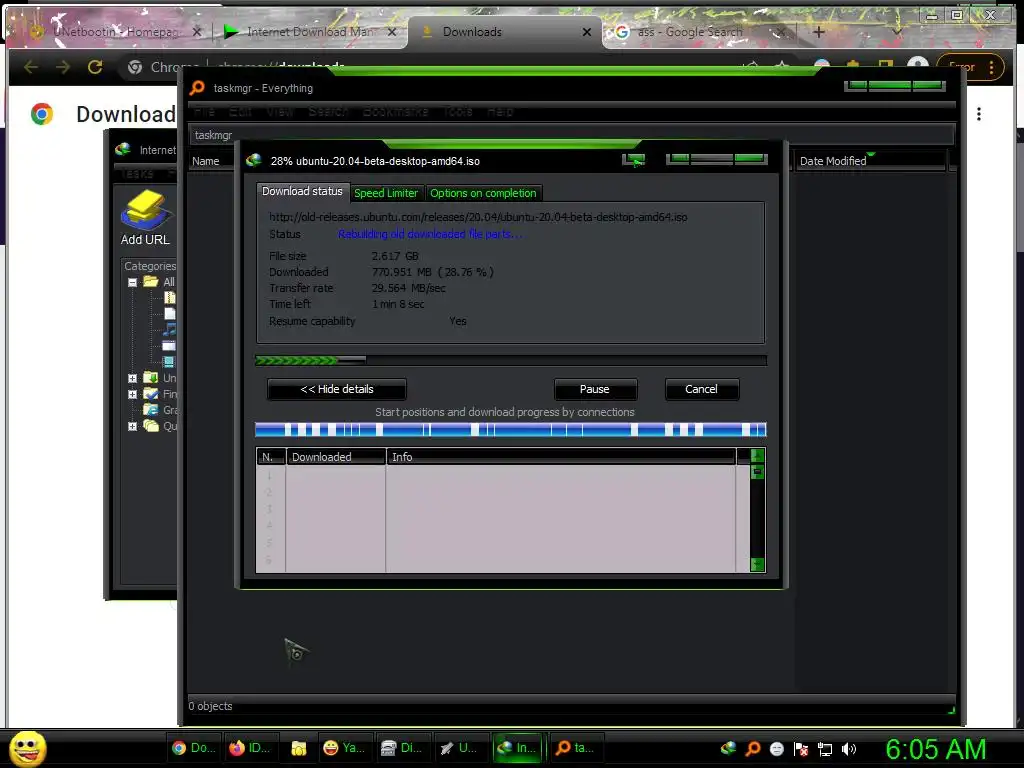Click the Chrome extensions puzzle icon
This screenshot has width=1024, height=768.
click(853, 65)
